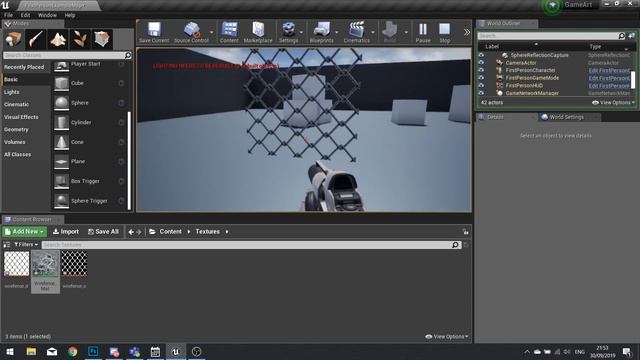Expand Settings dropdown arrow

click(x=301, y=32)
